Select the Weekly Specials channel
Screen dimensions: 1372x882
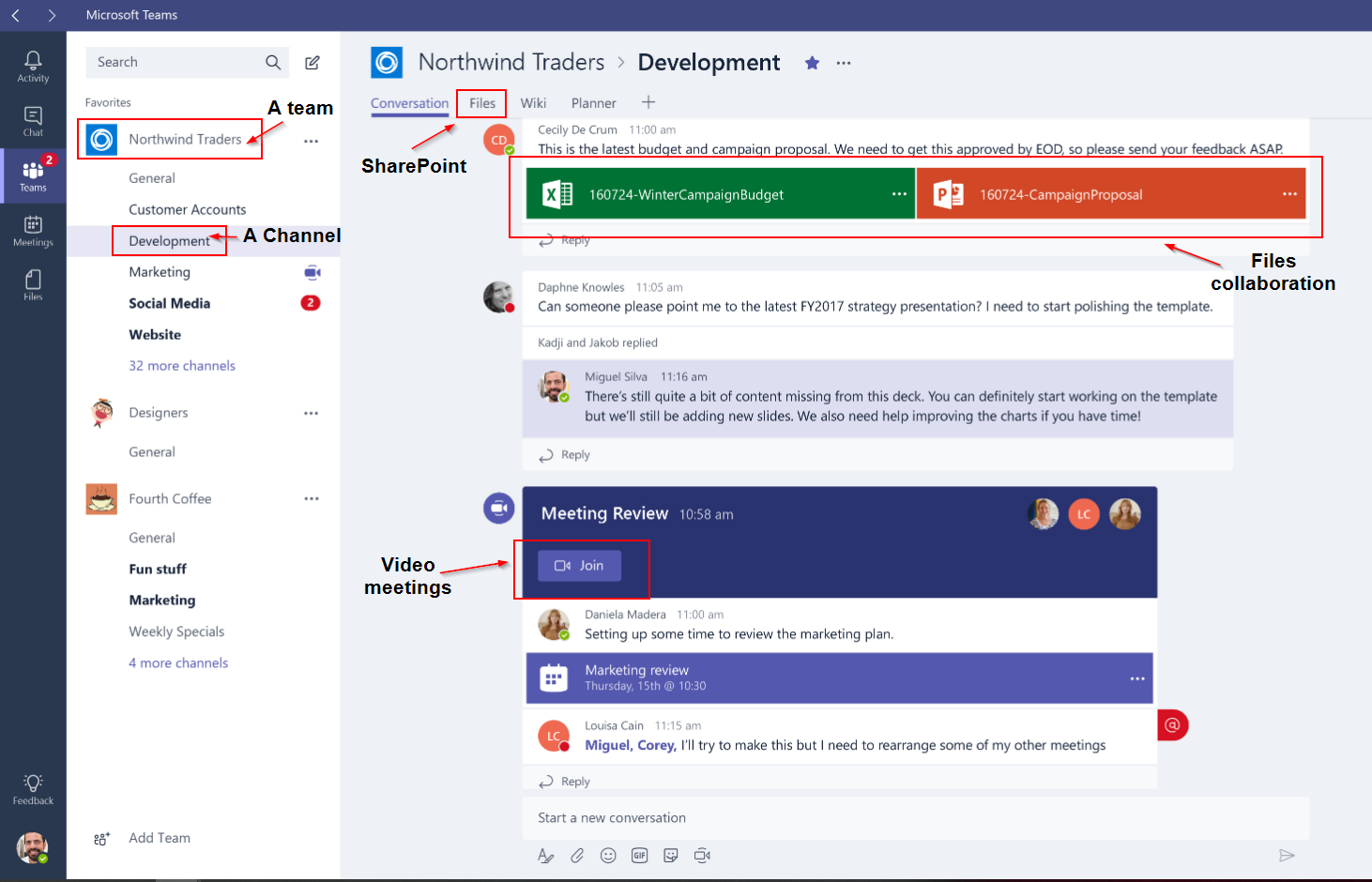(x=176, y=631)
